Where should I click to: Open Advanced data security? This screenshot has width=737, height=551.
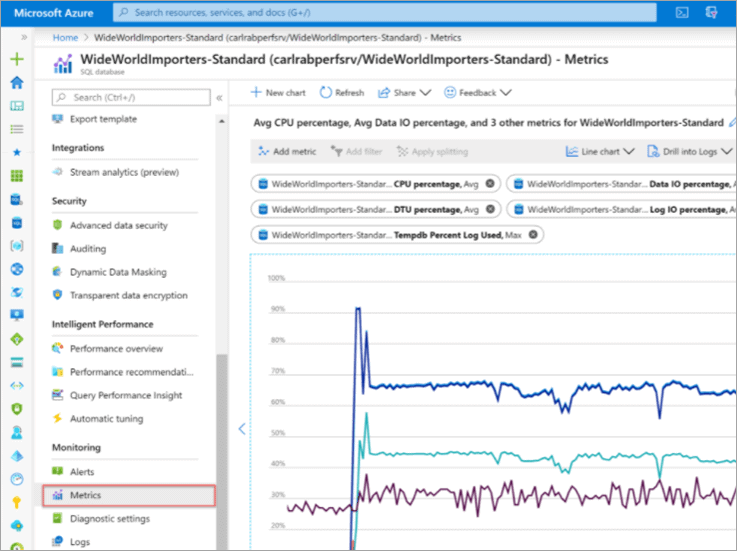point(118,225)
